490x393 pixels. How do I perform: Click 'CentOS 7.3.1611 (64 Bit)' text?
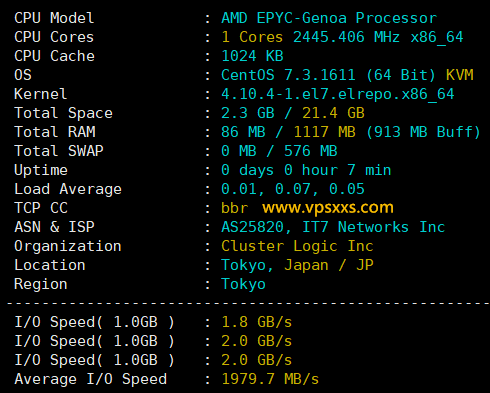pos(328,75)
